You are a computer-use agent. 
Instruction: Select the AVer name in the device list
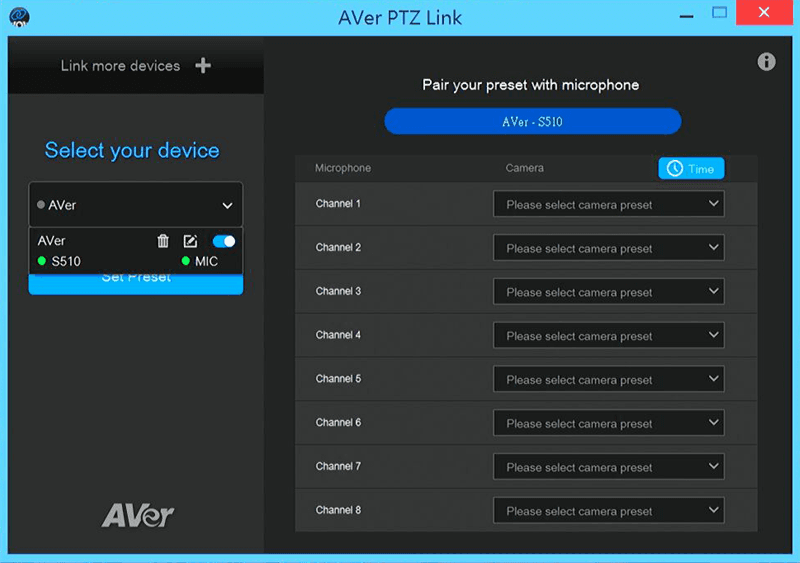(x=52, y=240)
